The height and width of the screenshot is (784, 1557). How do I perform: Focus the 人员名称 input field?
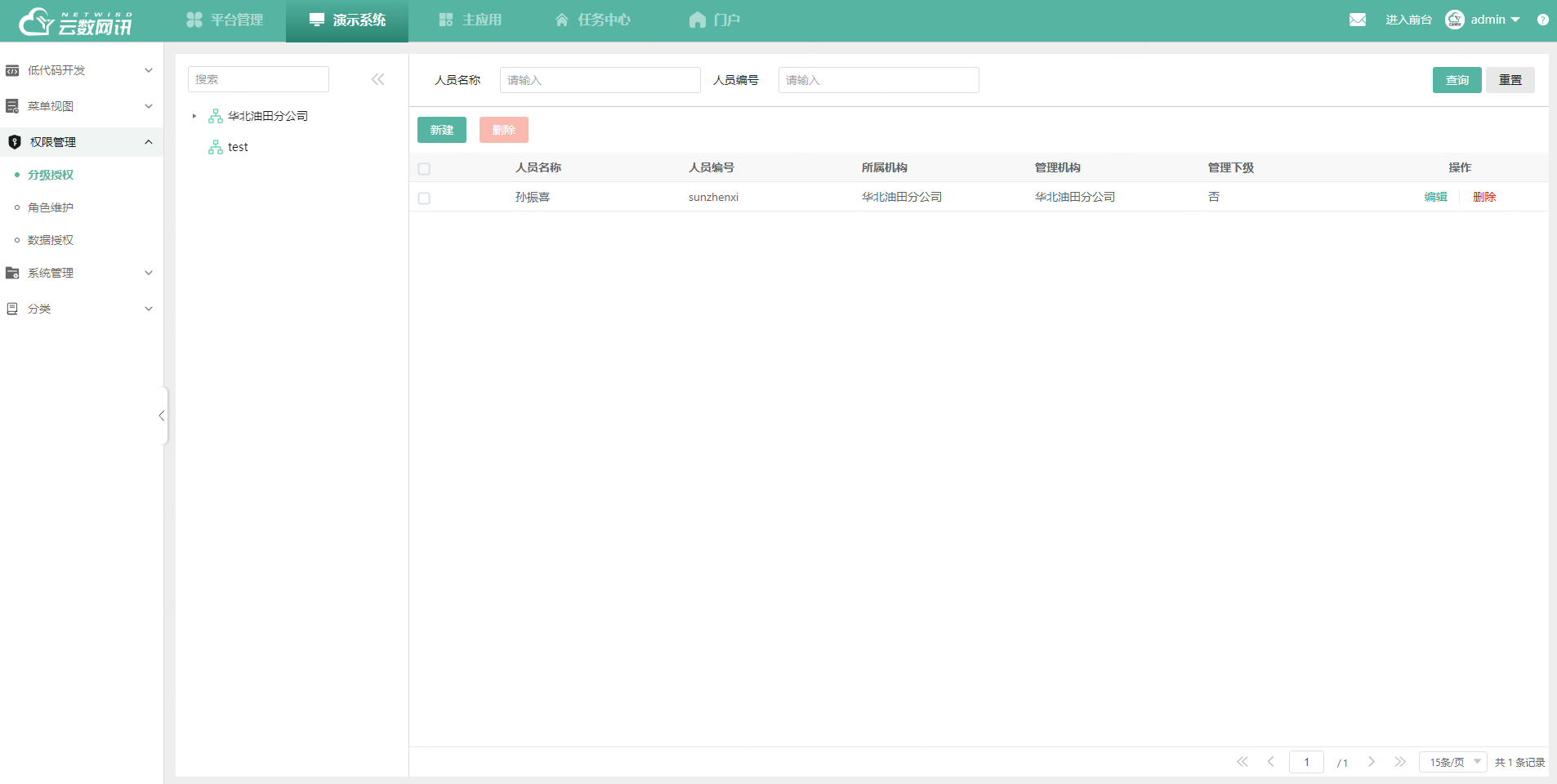600,80
